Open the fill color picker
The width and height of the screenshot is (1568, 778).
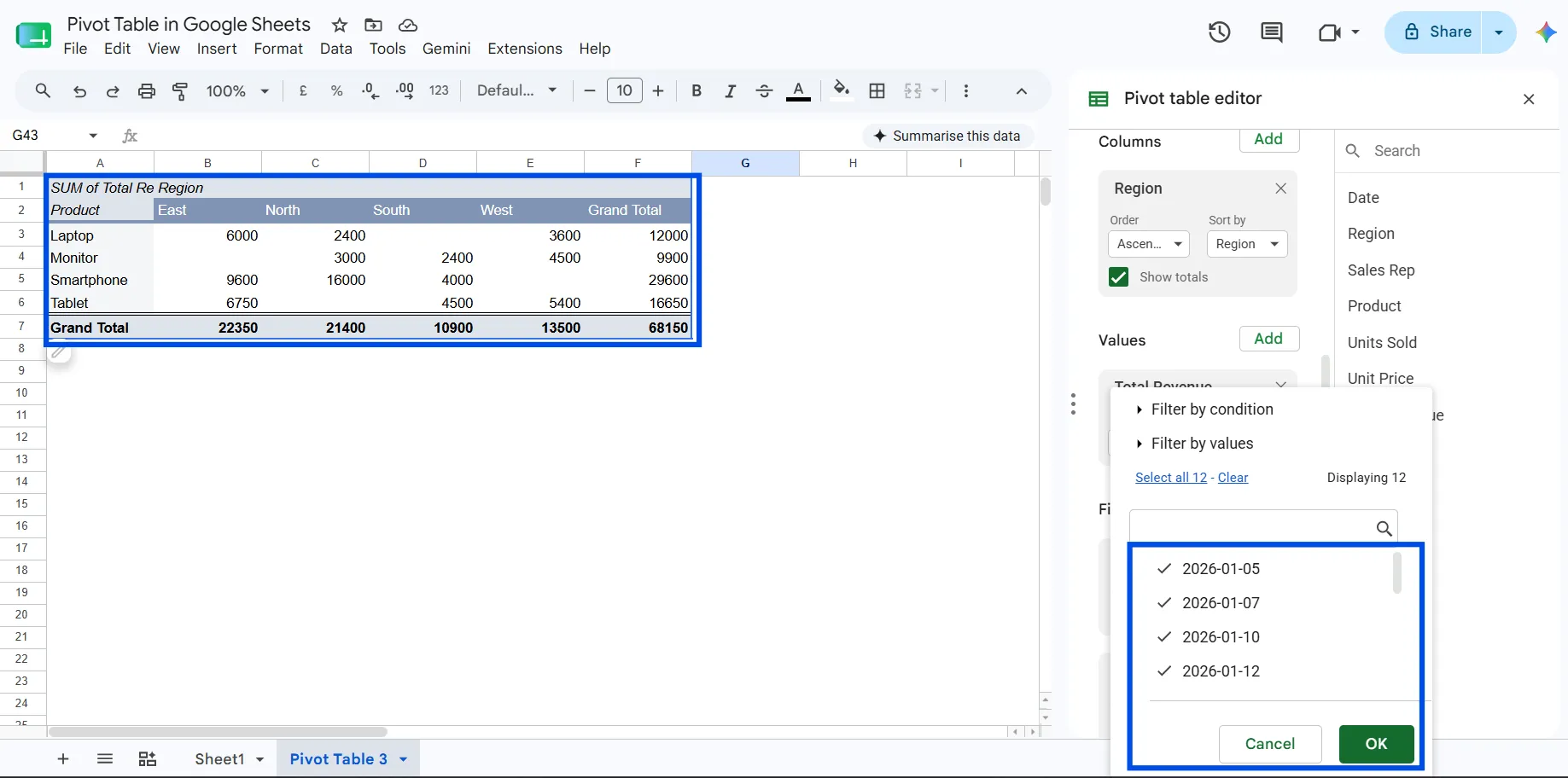pyautogui.click(x=842, y=90)
